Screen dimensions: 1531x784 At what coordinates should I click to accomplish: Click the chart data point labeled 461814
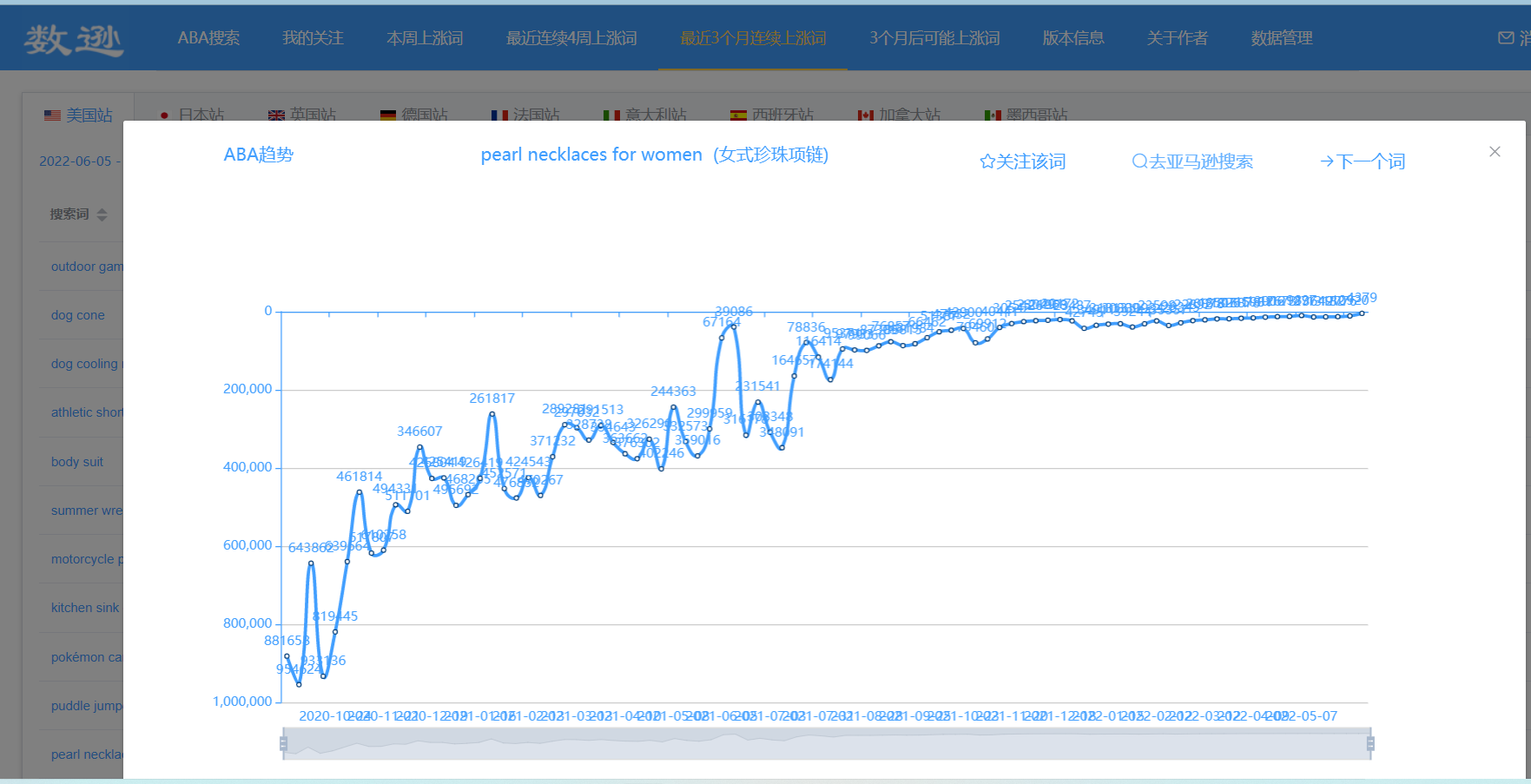tap(360, 492)
